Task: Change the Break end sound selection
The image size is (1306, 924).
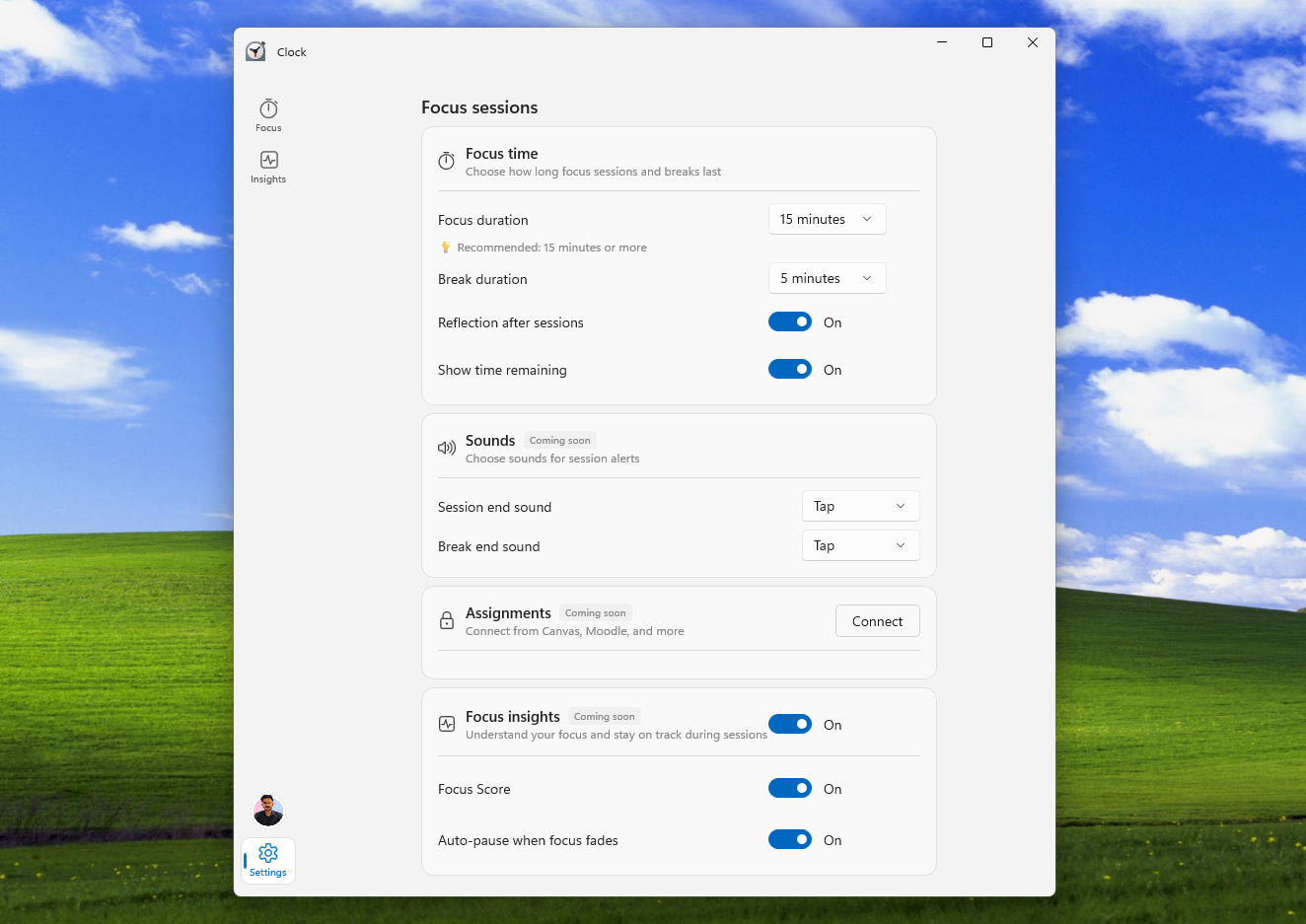Action: pos(860,545)
